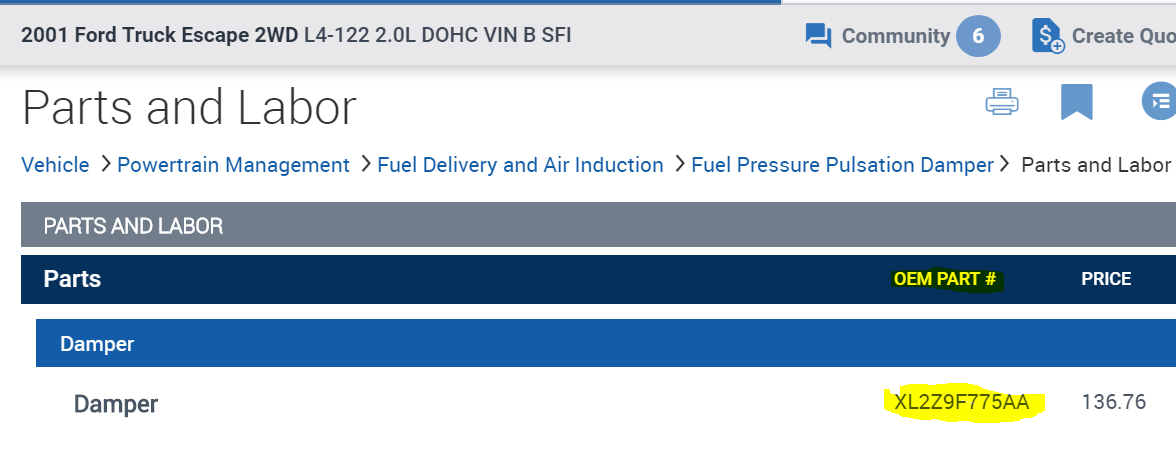Print the Parts and Labor page
Viewport: 1176px width, 460px height.
[x=1002, y=102]
